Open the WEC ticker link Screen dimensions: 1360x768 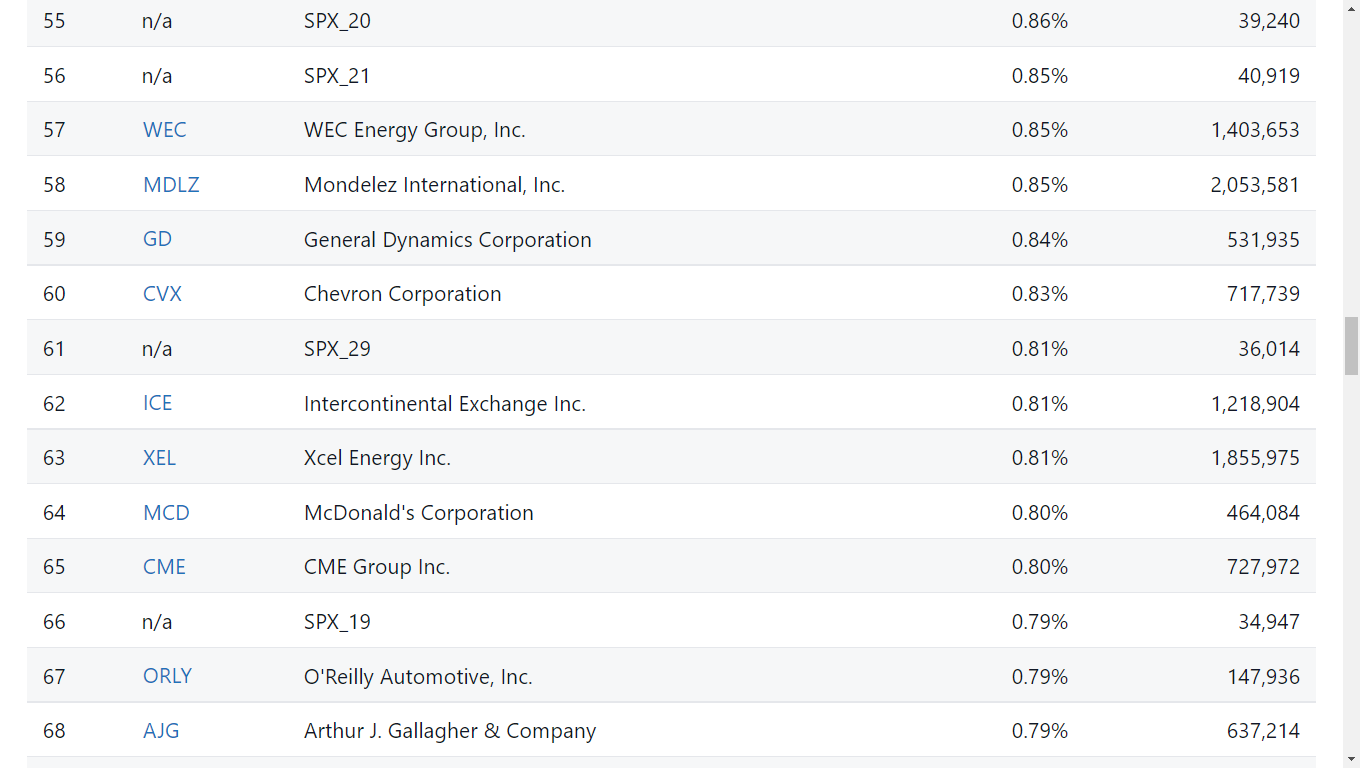coord(164,130)
